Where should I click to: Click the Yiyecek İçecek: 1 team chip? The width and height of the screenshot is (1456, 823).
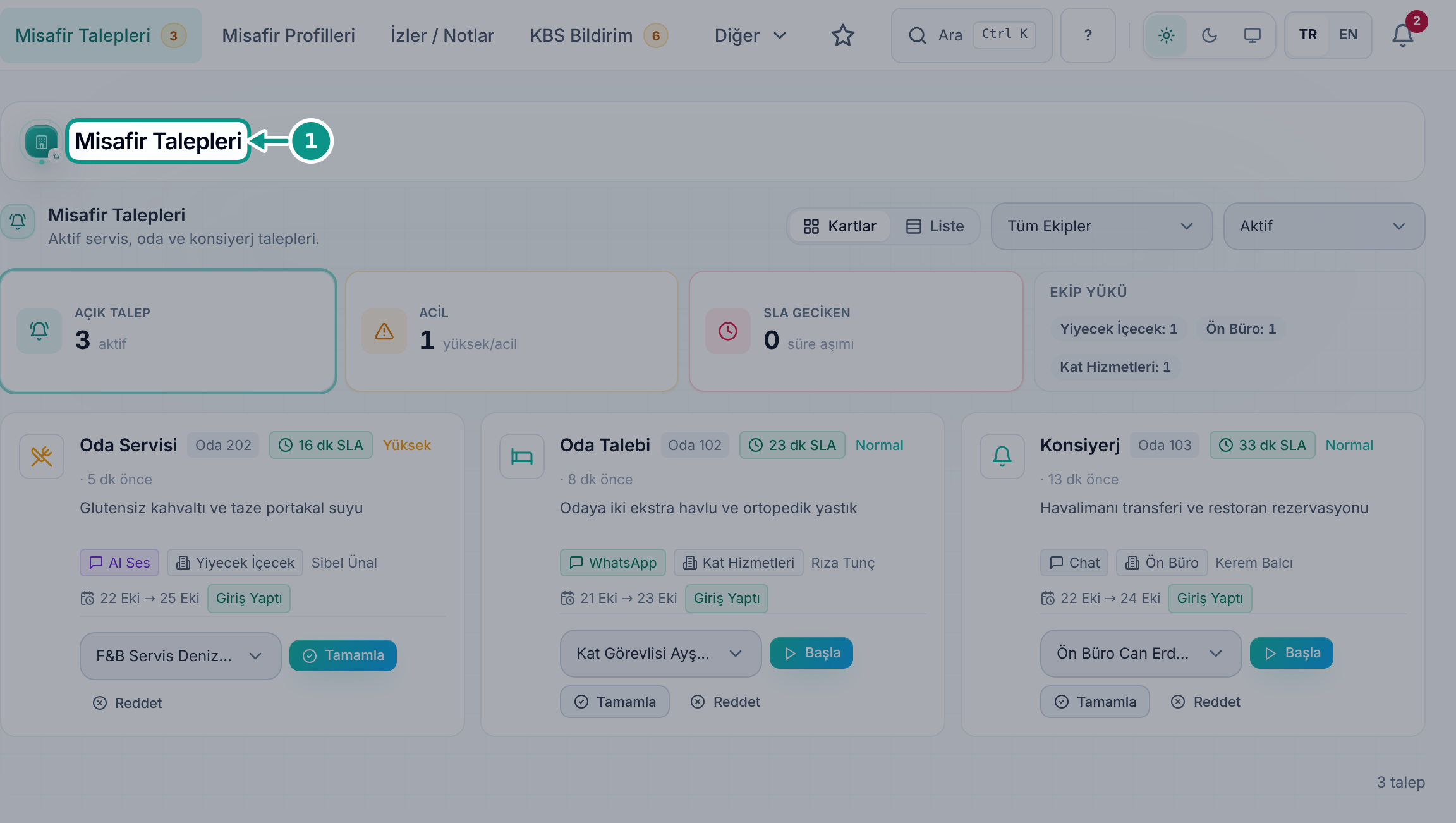(x=1119, y=329)
